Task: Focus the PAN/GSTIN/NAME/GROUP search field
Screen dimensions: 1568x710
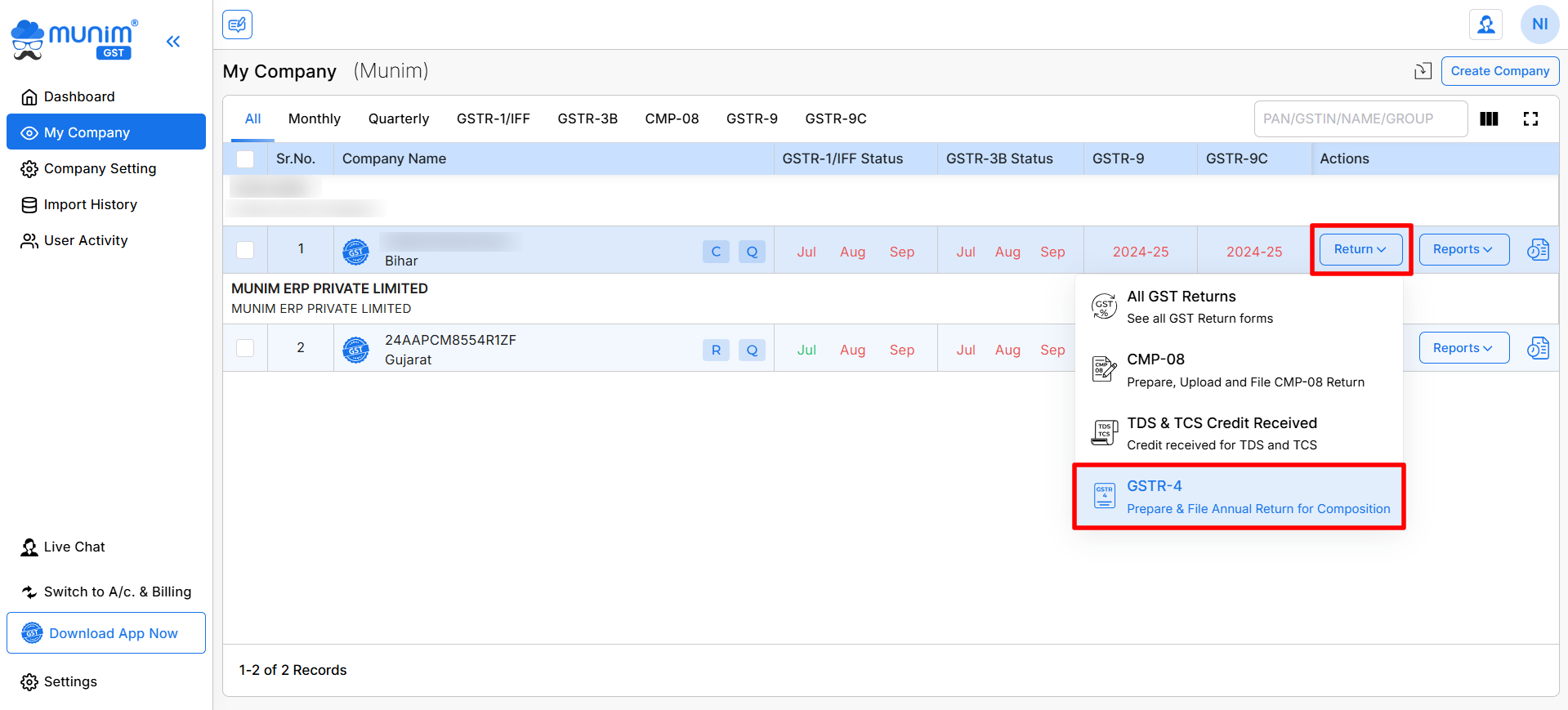Action: [x=1360, y=119]
